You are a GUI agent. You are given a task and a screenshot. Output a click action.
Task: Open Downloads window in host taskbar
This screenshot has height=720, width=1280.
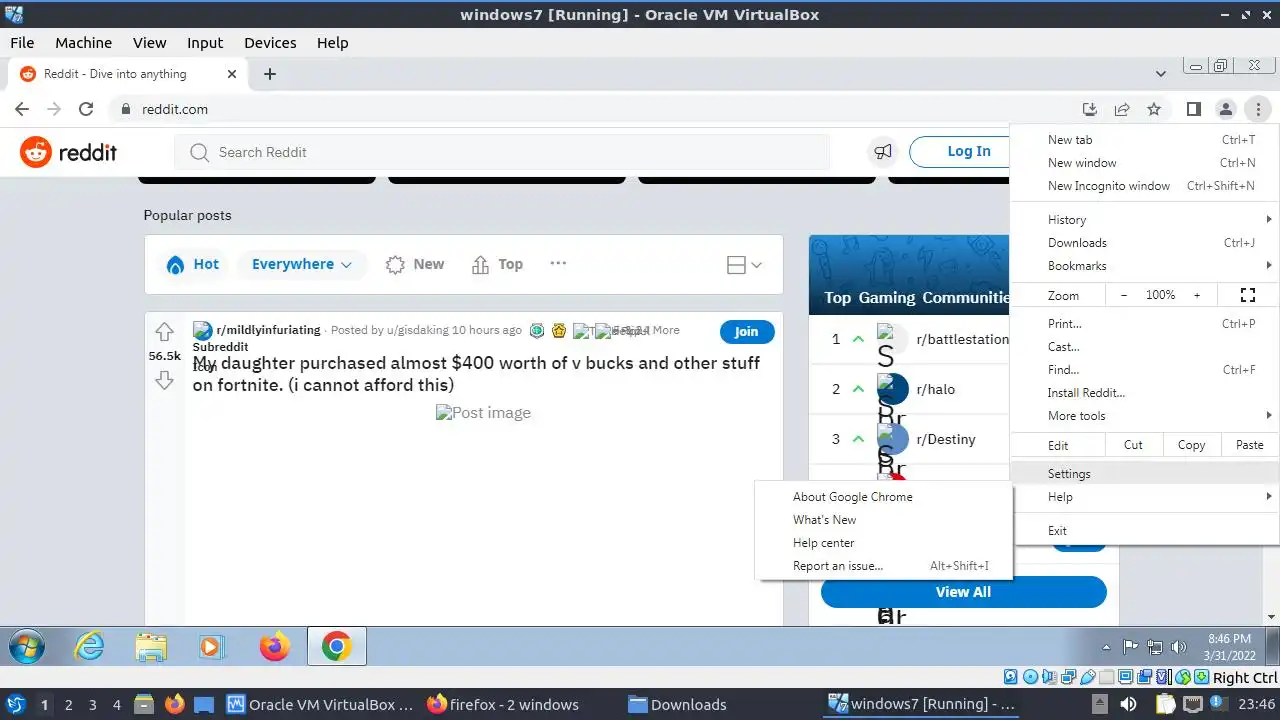[678, 704]
